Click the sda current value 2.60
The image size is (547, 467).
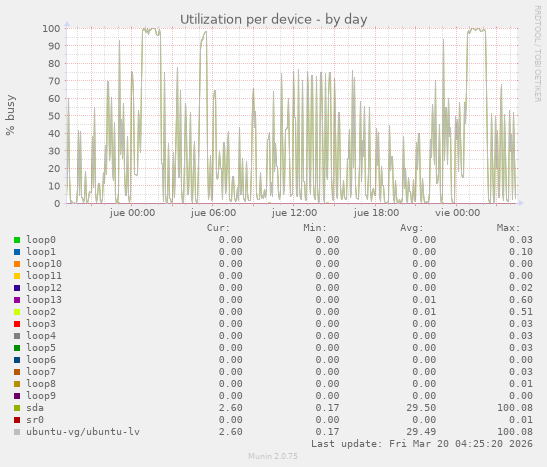231,408
